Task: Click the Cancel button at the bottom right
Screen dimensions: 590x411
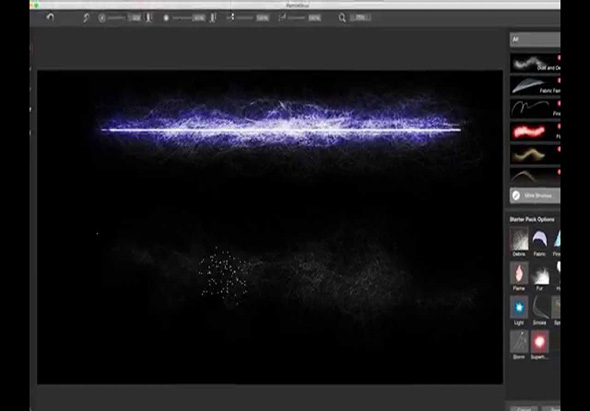Action: (524, 409)
